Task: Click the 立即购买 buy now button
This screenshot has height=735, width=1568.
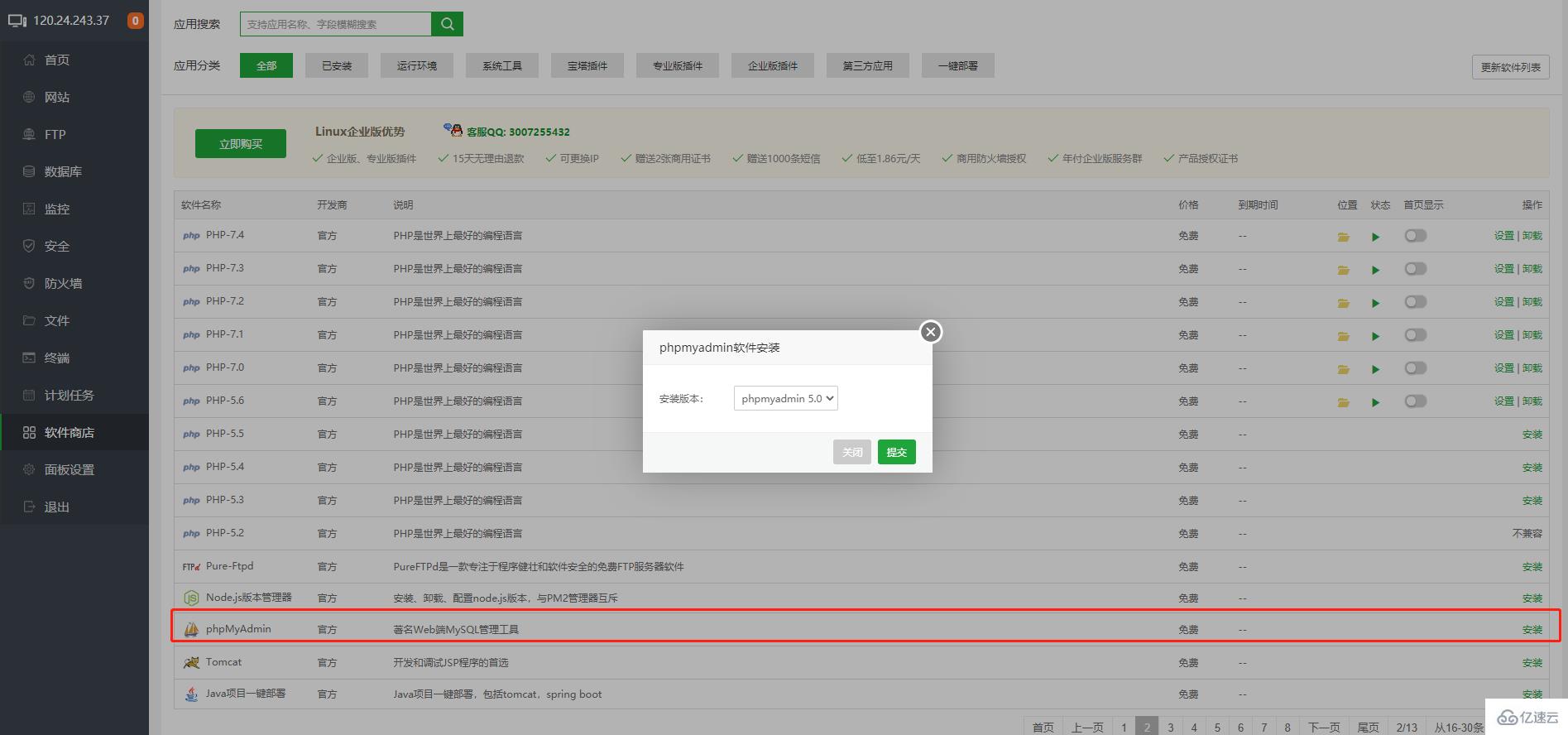Action: (241, 143)
